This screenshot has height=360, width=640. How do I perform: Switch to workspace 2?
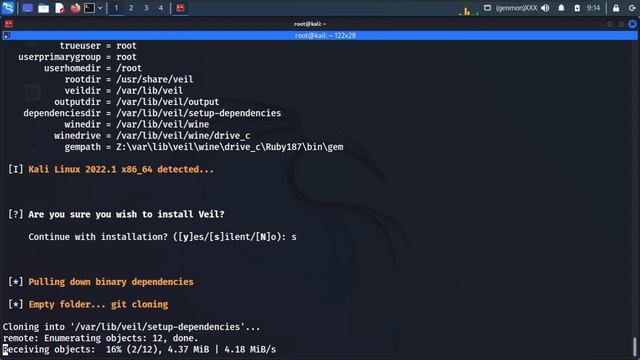tap(131, 8)
